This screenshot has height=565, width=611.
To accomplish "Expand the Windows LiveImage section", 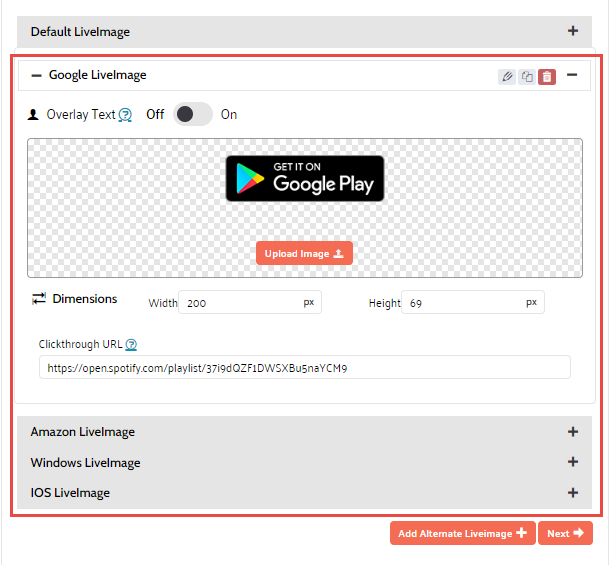I will tap(573, 462).
